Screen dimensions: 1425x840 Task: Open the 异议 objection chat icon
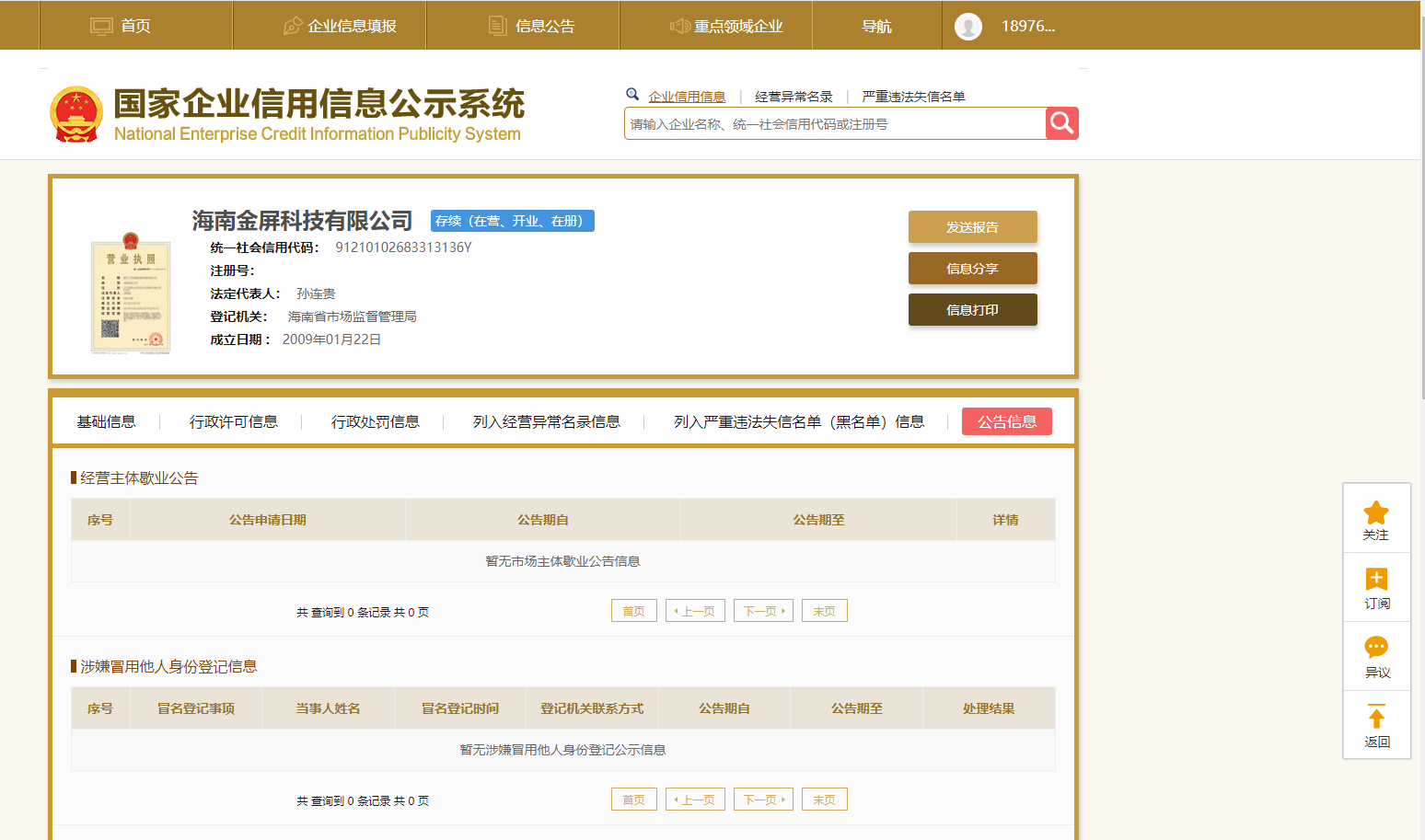(1376, 648)
